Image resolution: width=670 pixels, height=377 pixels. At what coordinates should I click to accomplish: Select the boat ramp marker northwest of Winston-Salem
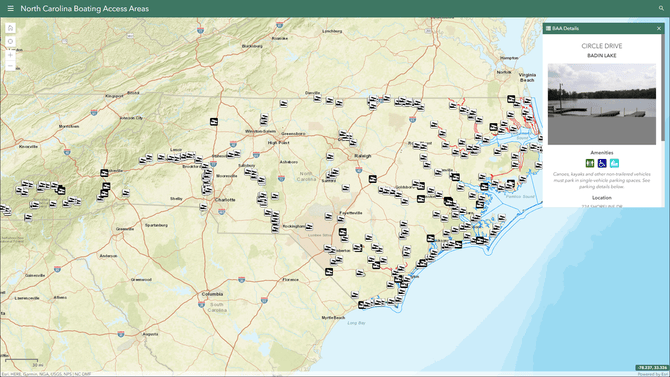[214, 122]
